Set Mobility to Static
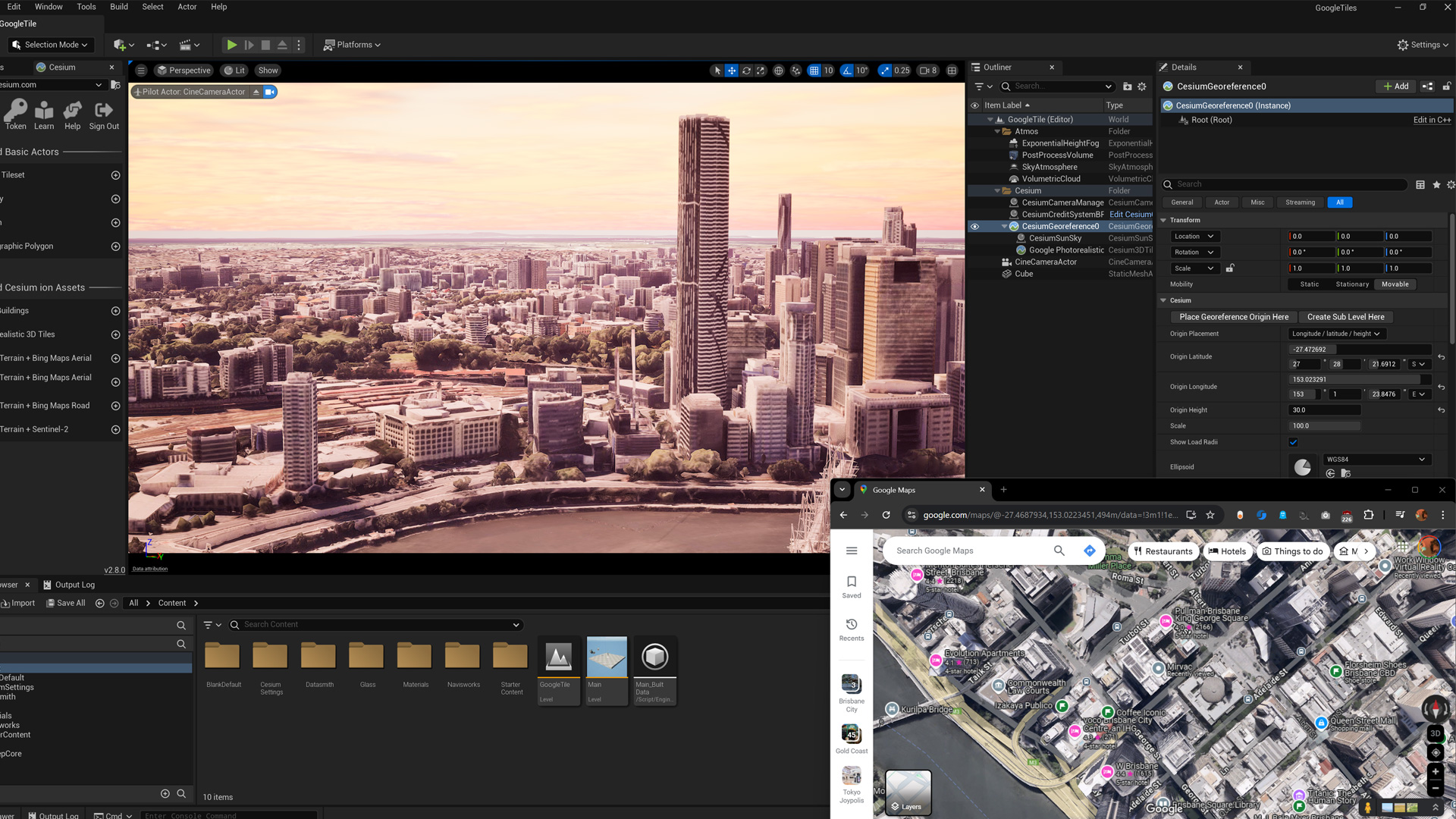 tap(1309, 284)
